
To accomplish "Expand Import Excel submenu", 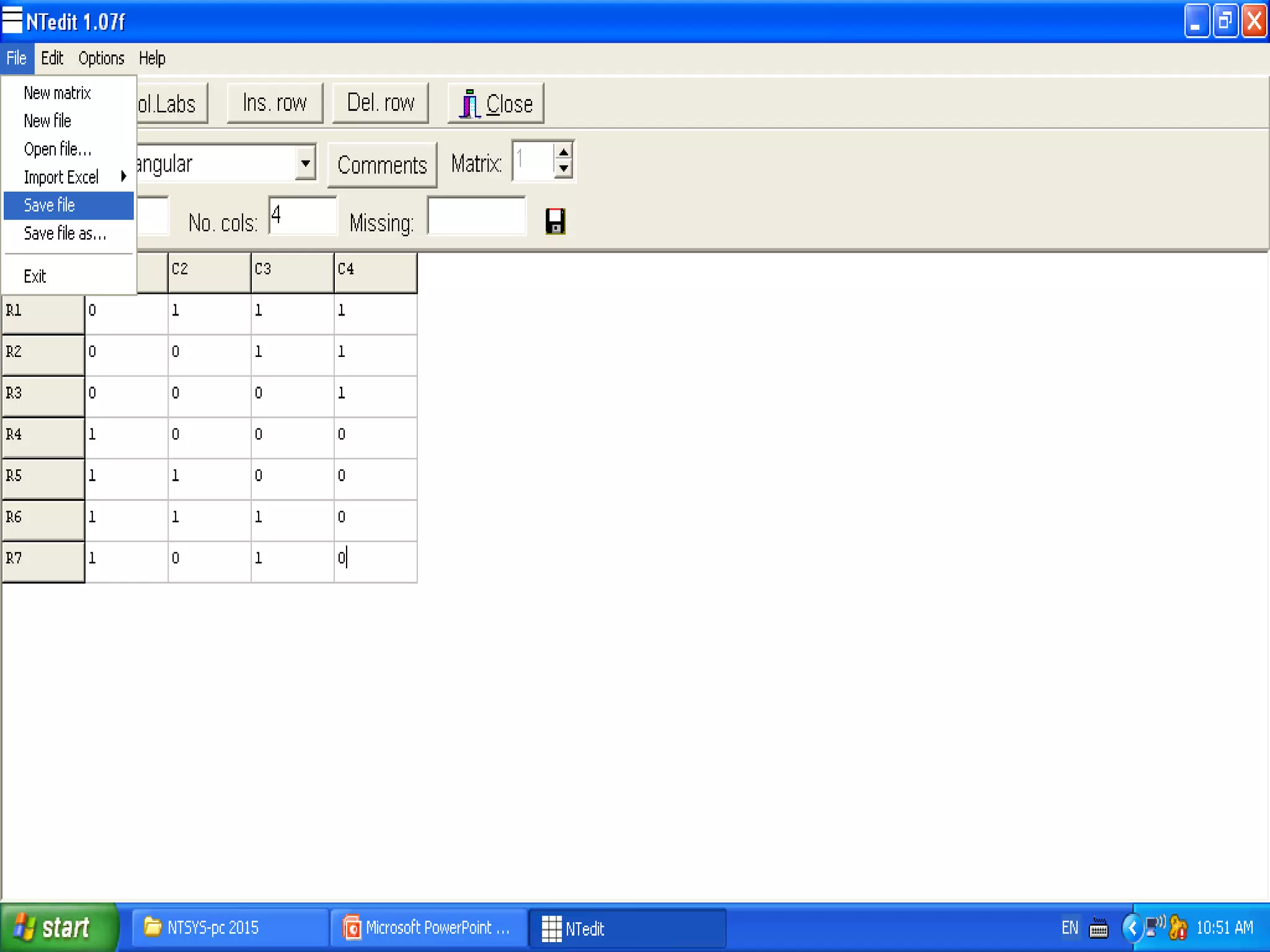I will pos(68,177).
